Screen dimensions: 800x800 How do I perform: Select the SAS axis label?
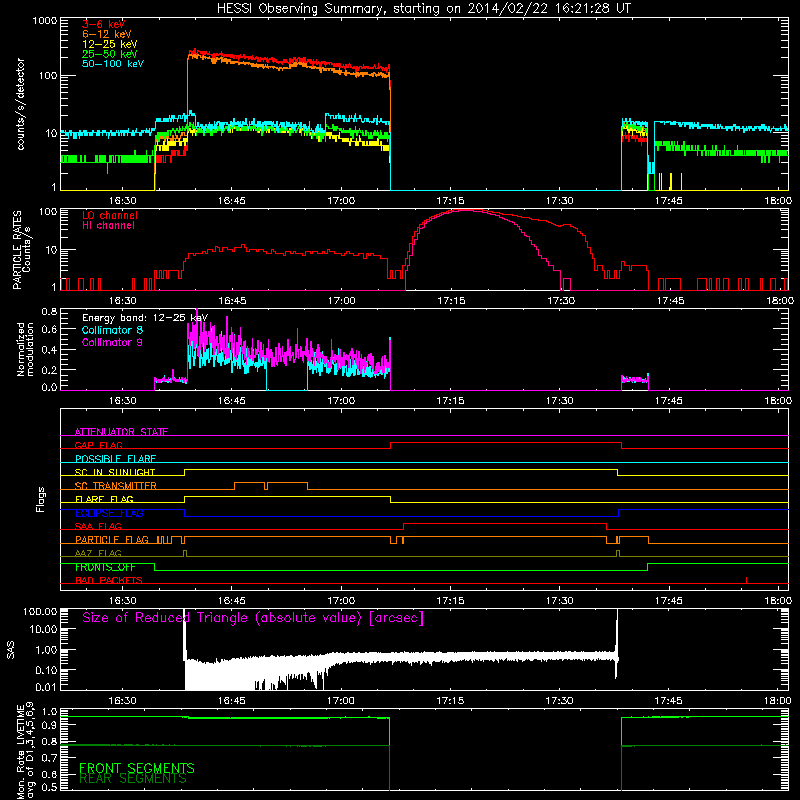coord(11,650)
